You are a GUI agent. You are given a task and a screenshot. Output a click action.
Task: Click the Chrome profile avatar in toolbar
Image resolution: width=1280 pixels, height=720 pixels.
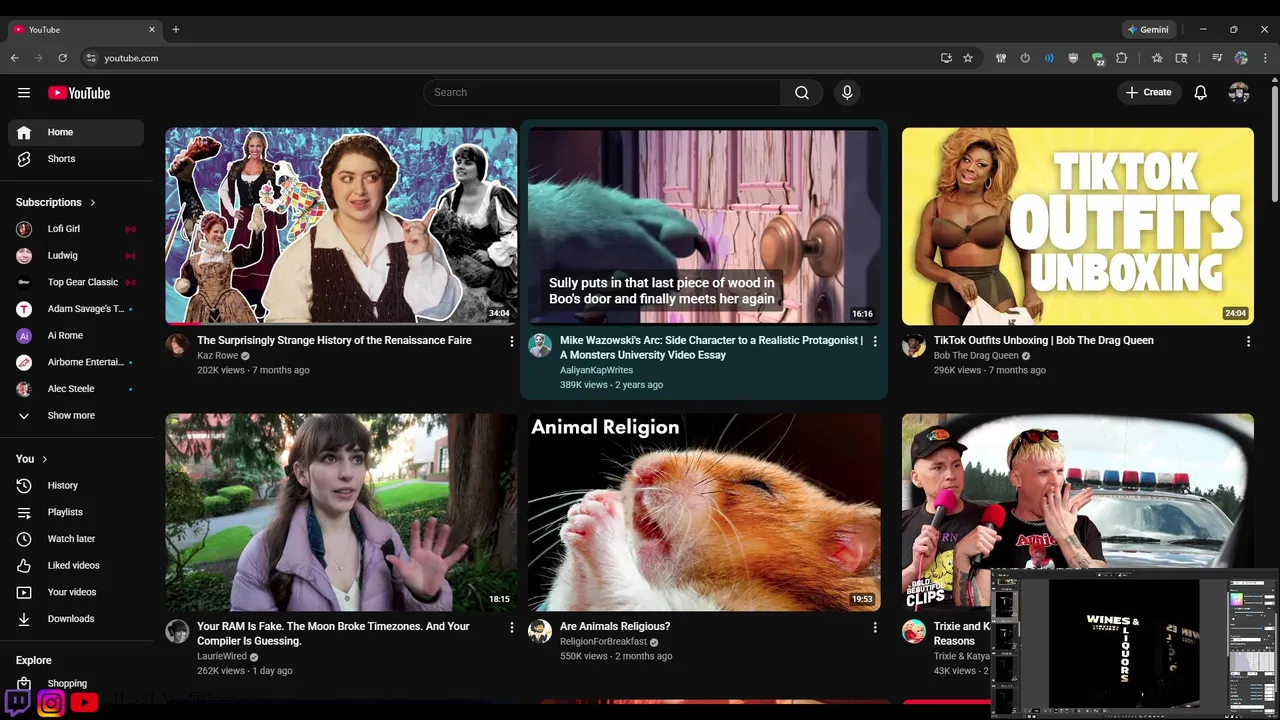(x=1241, y=58)
